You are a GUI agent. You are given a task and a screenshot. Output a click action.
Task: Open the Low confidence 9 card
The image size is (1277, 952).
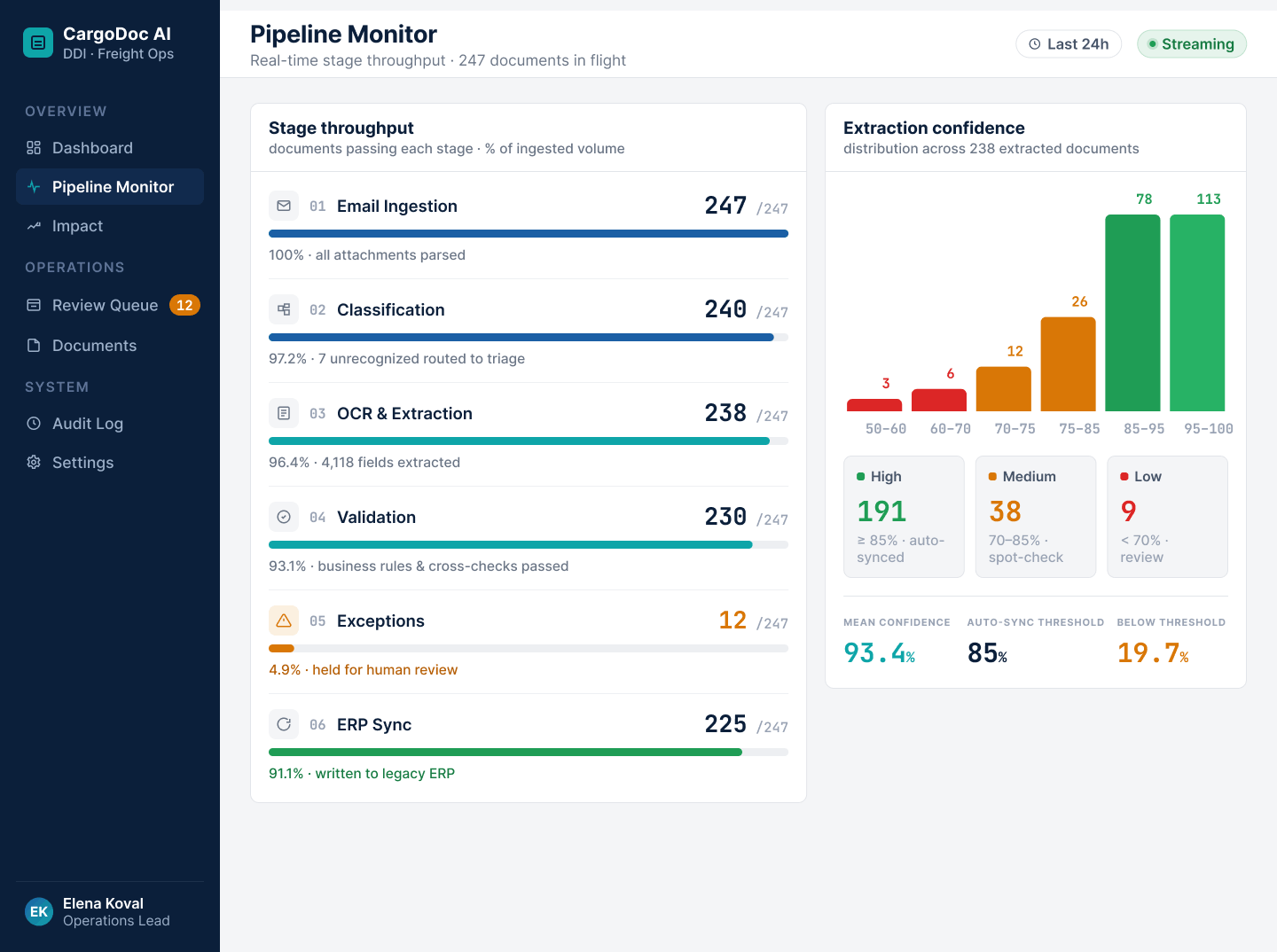[1167, 517]
